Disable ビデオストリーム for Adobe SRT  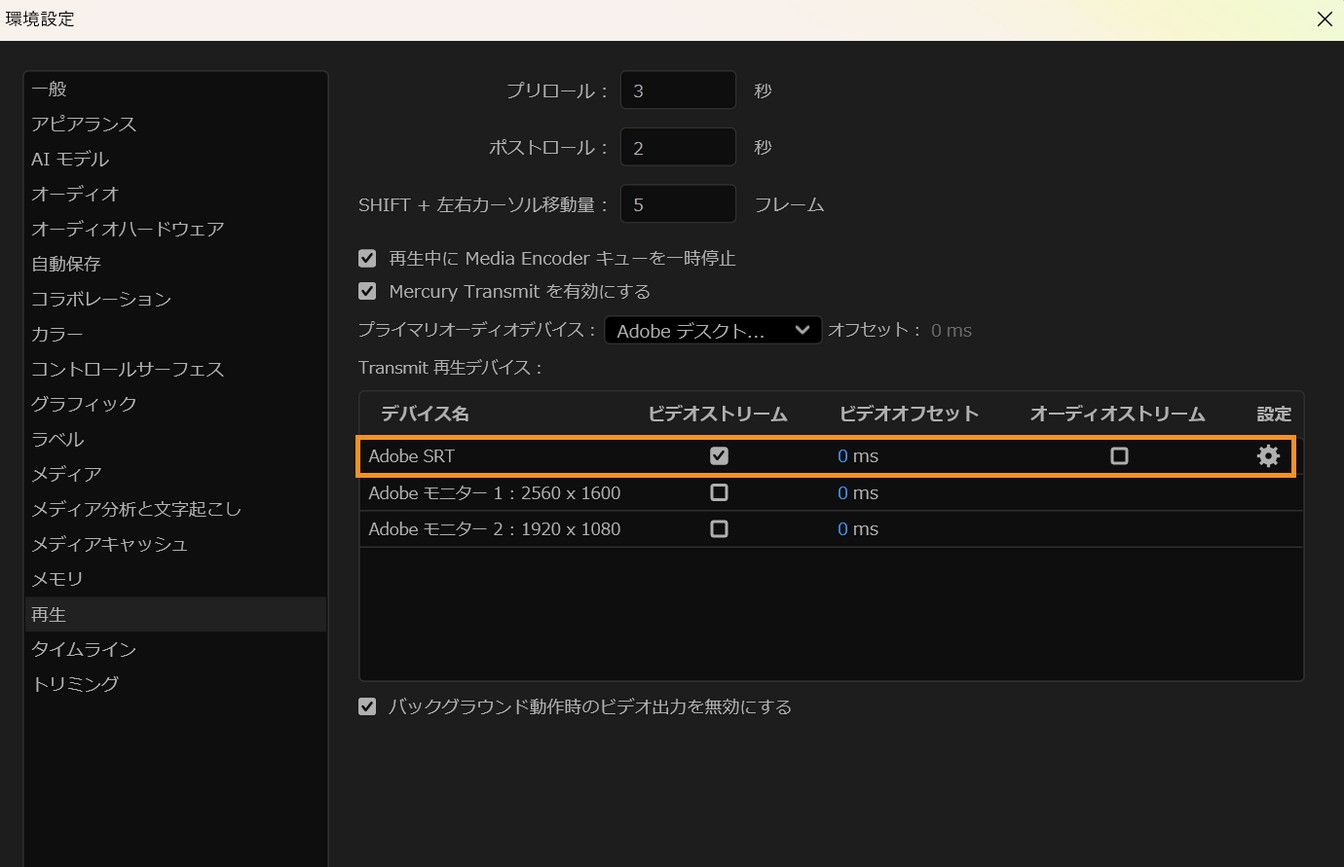pyautogui.click(x=718, y=455)
